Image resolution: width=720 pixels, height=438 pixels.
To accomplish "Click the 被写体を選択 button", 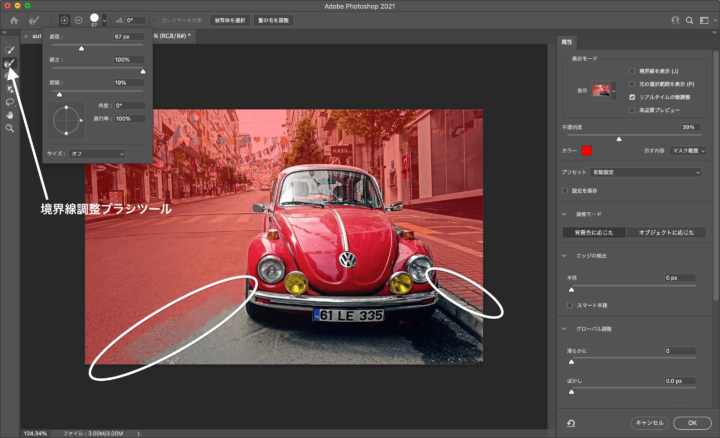I will pyautogui.click(x=230, y=20).
